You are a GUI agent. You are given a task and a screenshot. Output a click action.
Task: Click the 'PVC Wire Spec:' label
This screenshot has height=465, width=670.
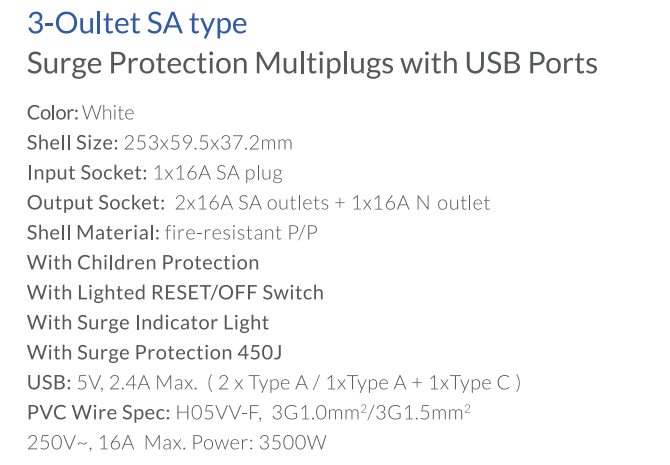99,412
